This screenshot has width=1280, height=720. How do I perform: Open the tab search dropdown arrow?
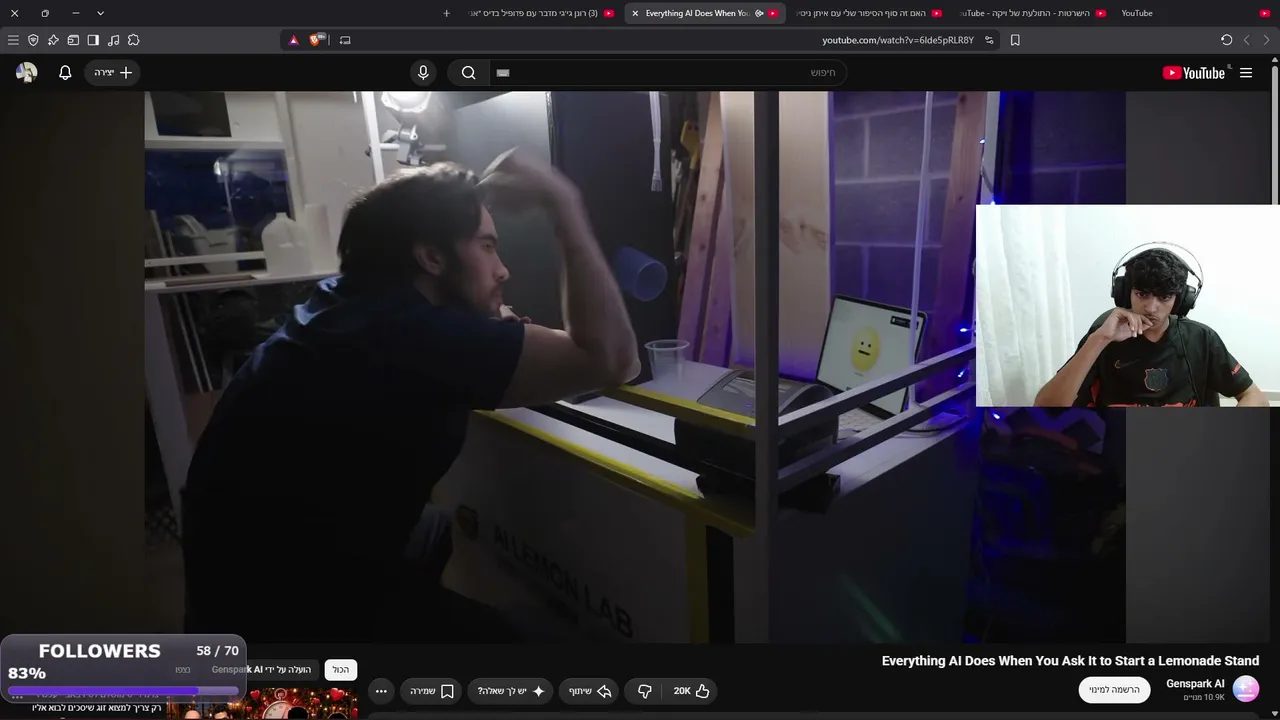click(100, 13)
